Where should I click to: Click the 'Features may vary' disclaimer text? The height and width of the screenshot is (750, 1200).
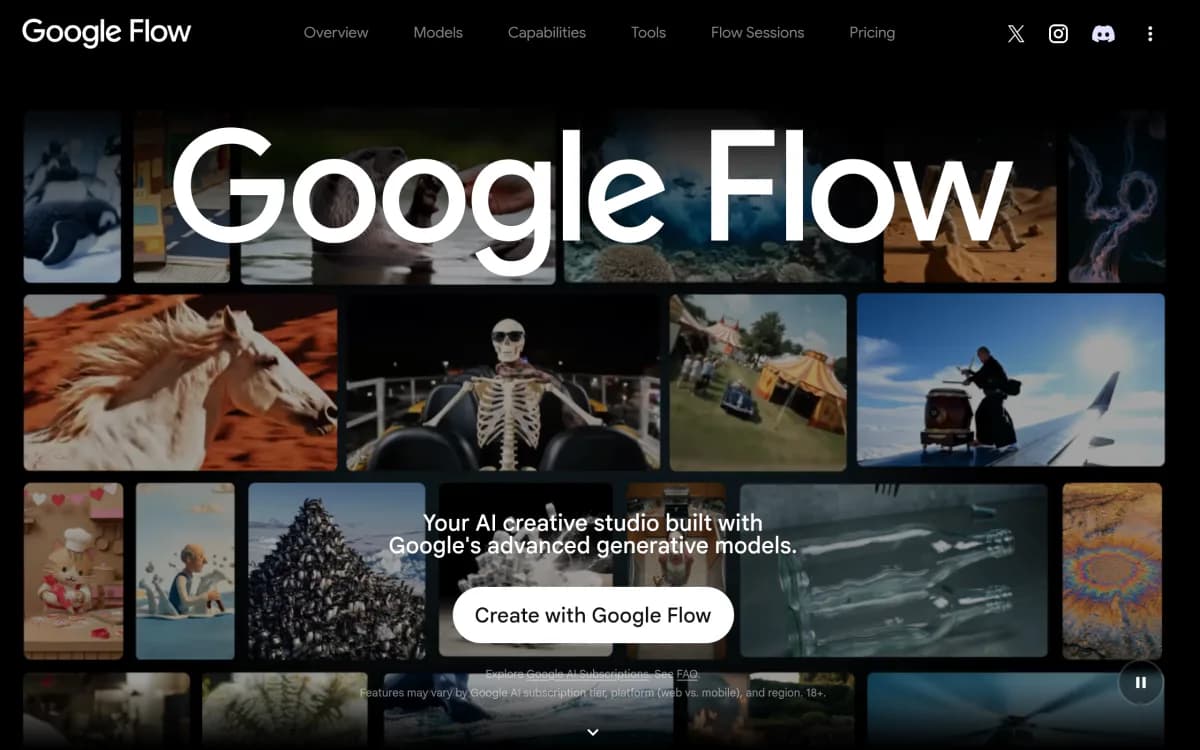click(x=593, y=692)
